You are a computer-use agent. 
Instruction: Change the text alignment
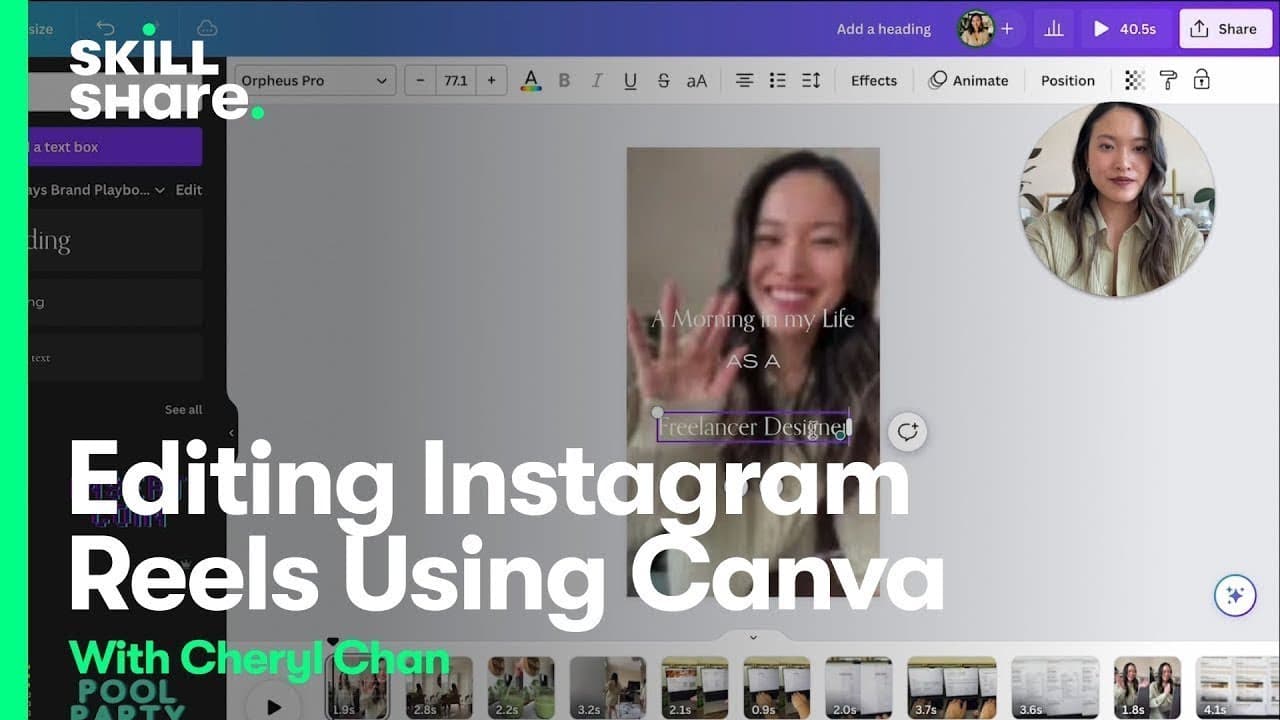(744, 81)
